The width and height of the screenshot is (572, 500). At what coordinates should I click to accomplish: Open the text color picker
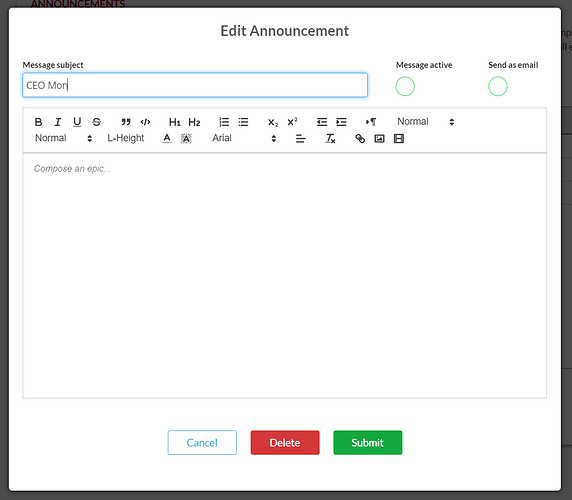pyautogui.click(x=167, y=139)
